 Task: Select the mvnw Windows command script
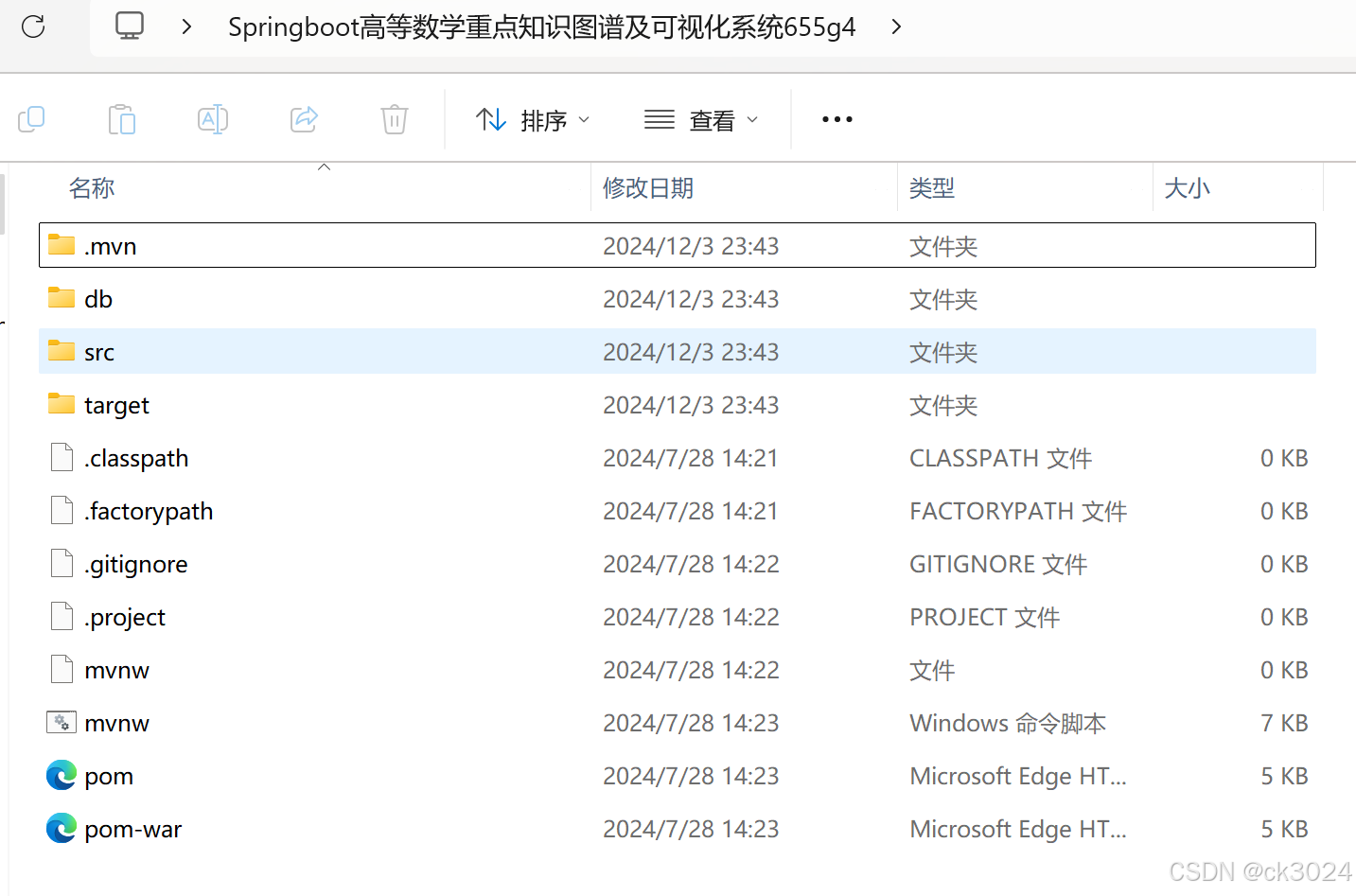click(x=116, y=722)
